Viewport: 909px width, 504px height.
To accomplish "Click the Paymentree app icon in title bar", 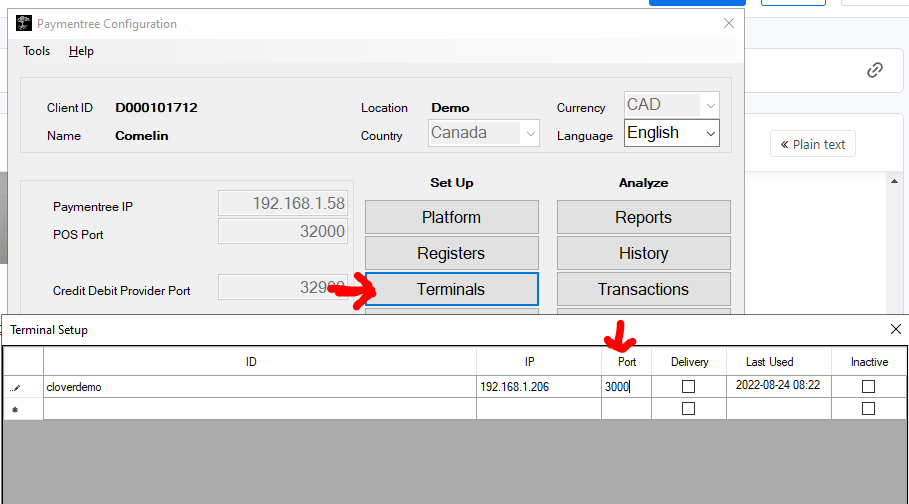I will click(x=24, y=23).
